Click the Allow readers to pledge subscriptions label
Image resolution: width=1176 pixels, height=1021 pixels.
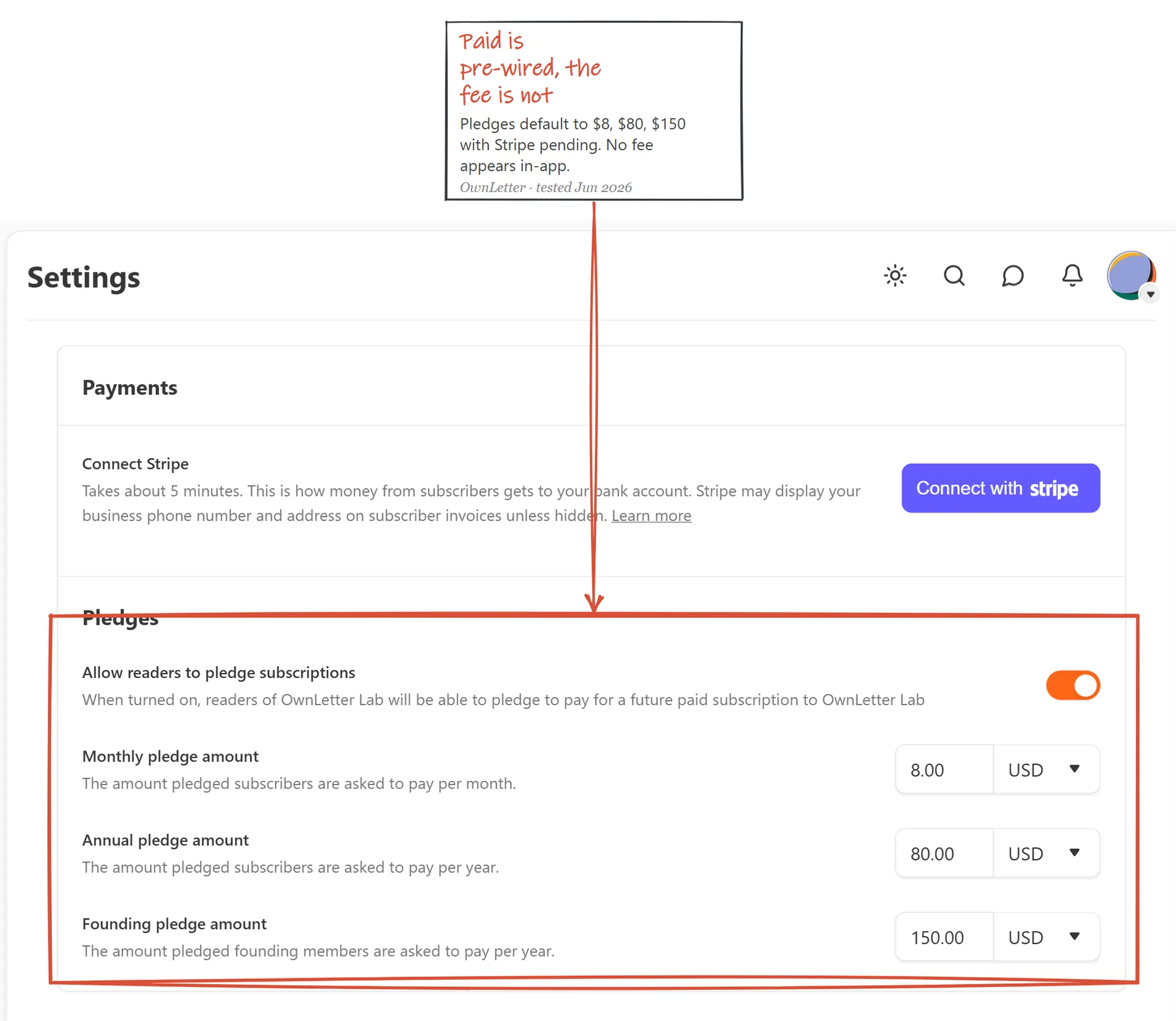(218, 672)
